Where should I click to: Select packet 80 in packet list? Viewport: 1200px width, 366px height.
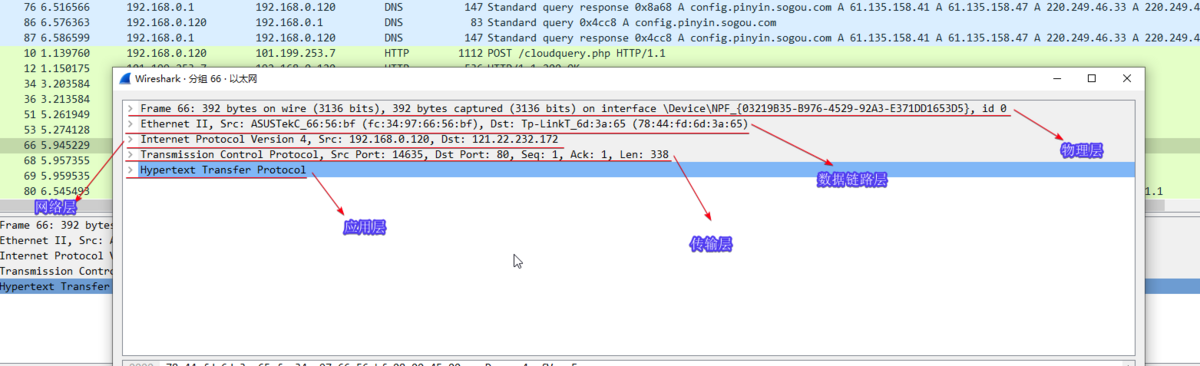(55, 190)
